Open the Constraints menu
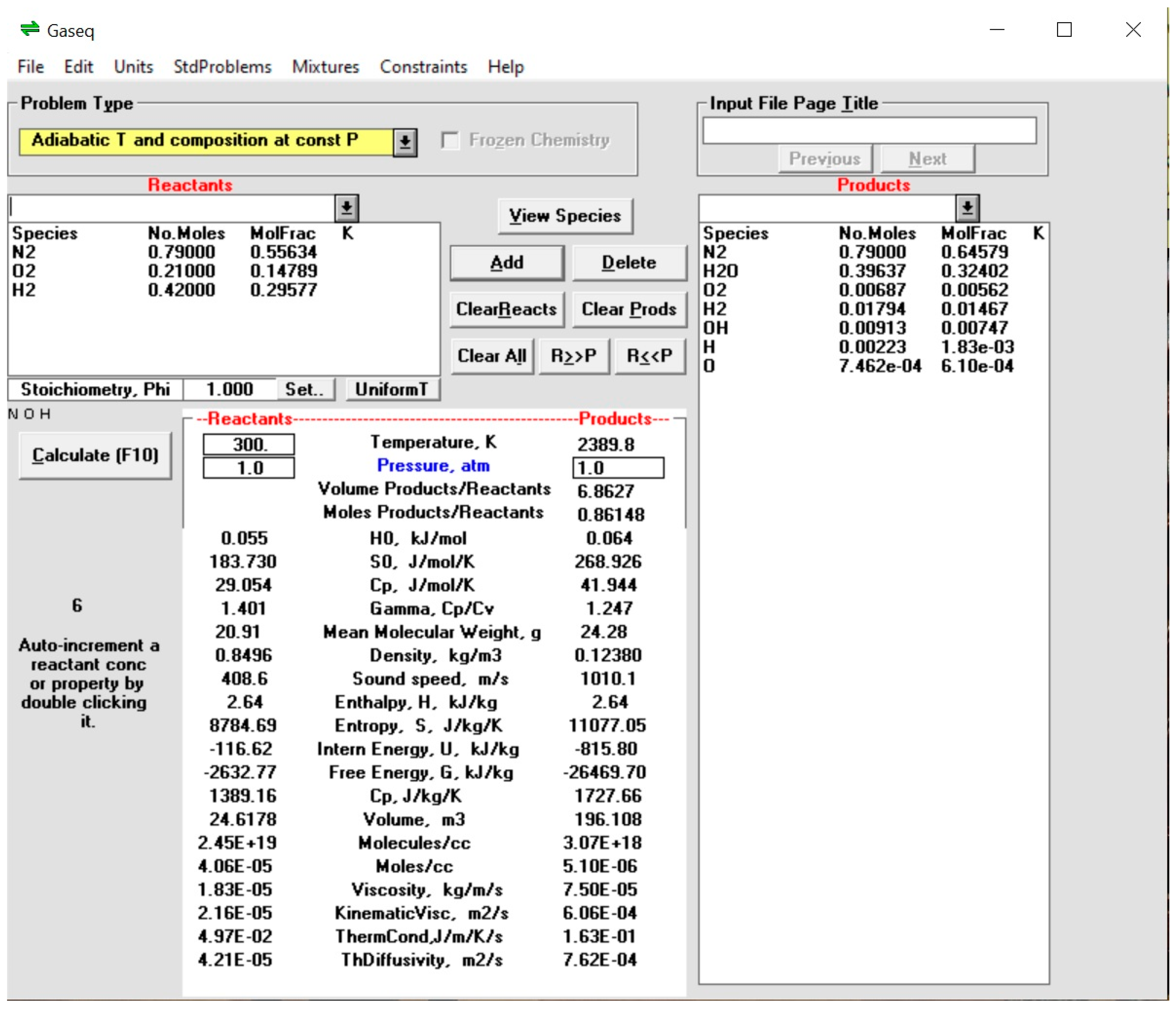Viewport: 1176px width, 1009px height. (x=423, y=67)
